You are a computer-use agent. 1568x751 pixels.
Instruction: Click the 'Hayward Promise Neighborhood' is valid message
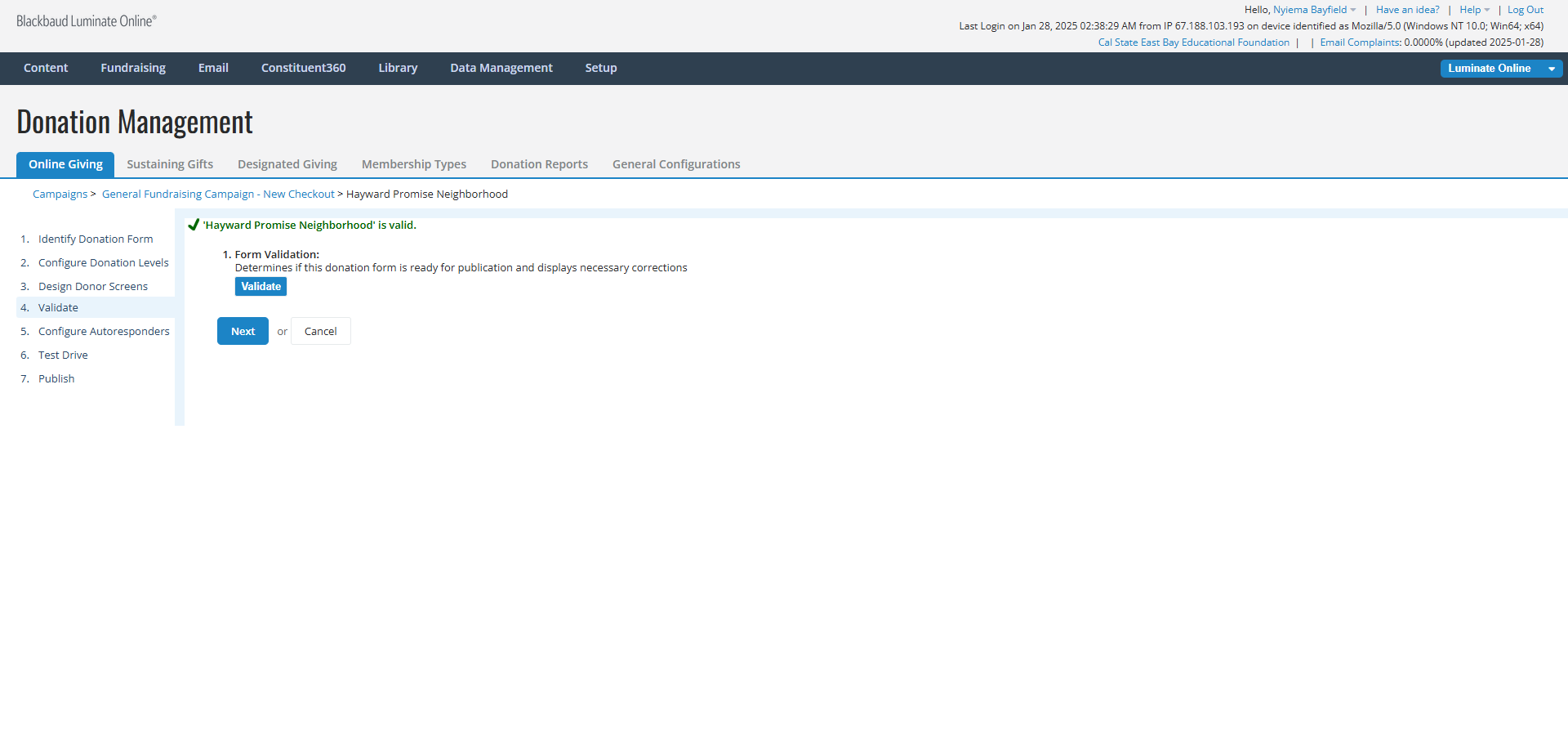pos(310,226)
